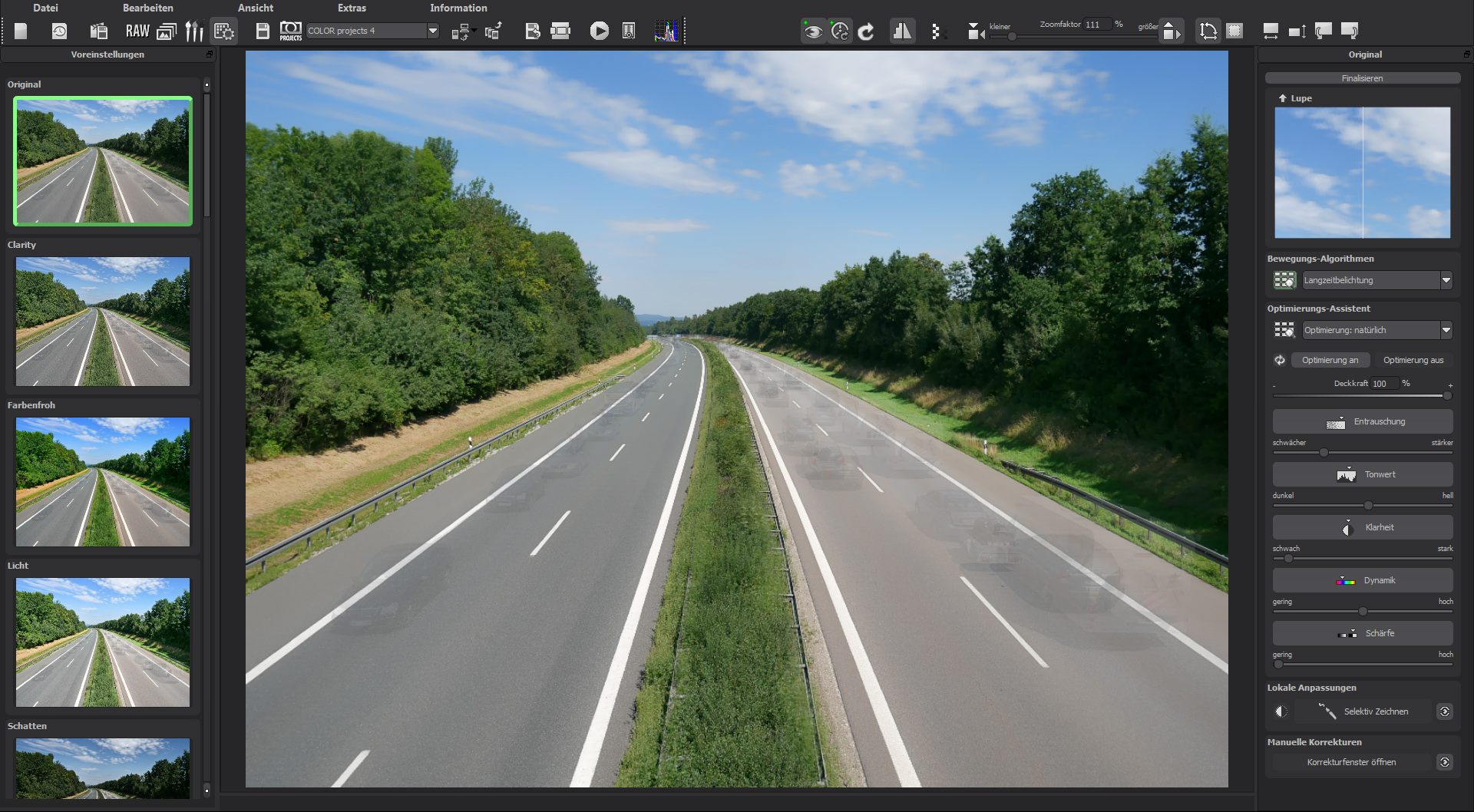Screen dimensions: 1474x812
Task: Undock the Voreinstellungen panel
Action: tap(210, 54)
